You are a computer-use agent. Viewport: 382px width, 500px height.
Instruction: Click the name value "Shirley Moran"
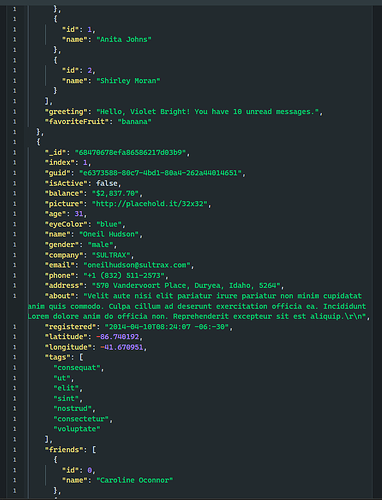pyautogui.click(x=128, y=81)
